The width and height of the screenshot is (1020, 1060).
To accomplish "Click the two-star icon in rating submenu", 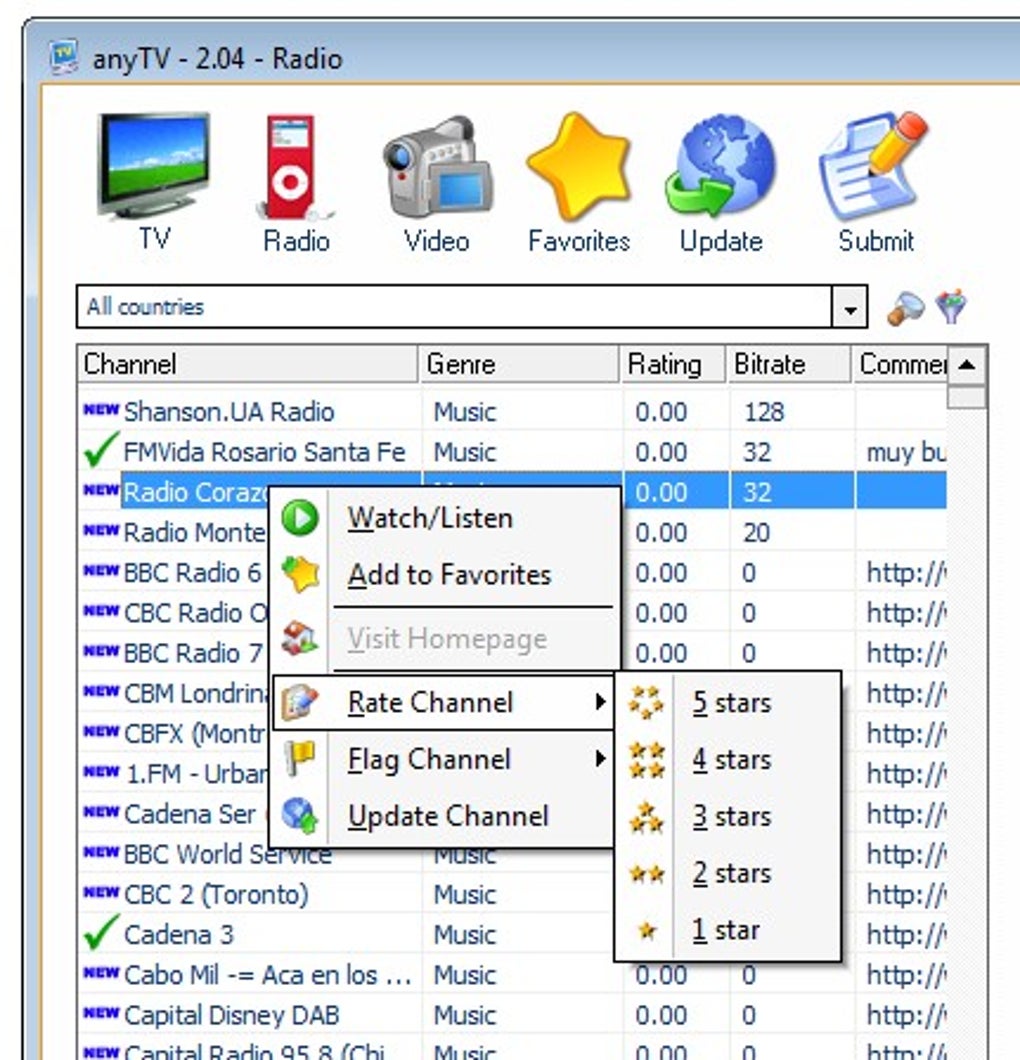I will [647, 874].
